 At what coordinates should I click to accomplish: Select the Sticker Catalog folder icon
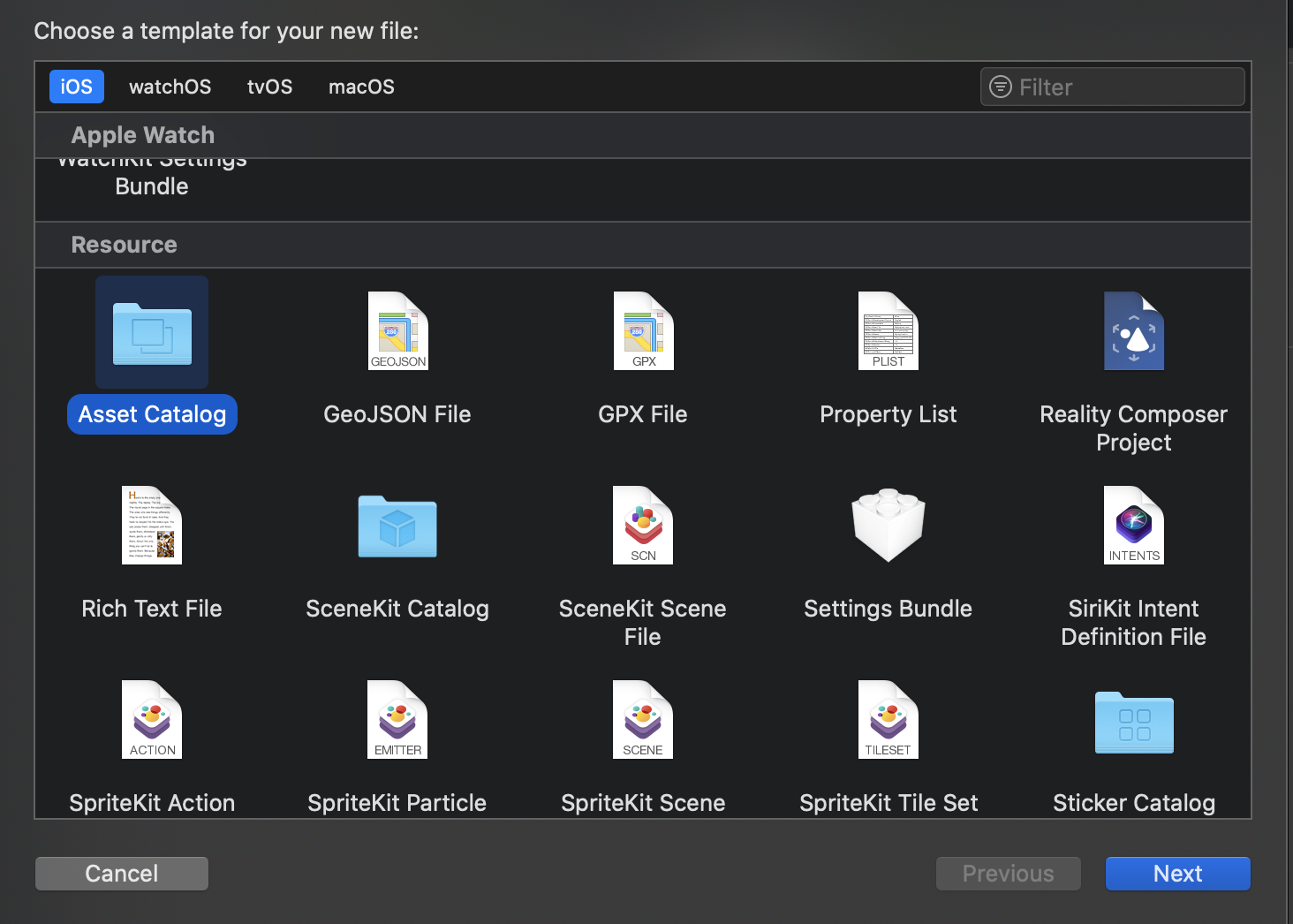1134,722
